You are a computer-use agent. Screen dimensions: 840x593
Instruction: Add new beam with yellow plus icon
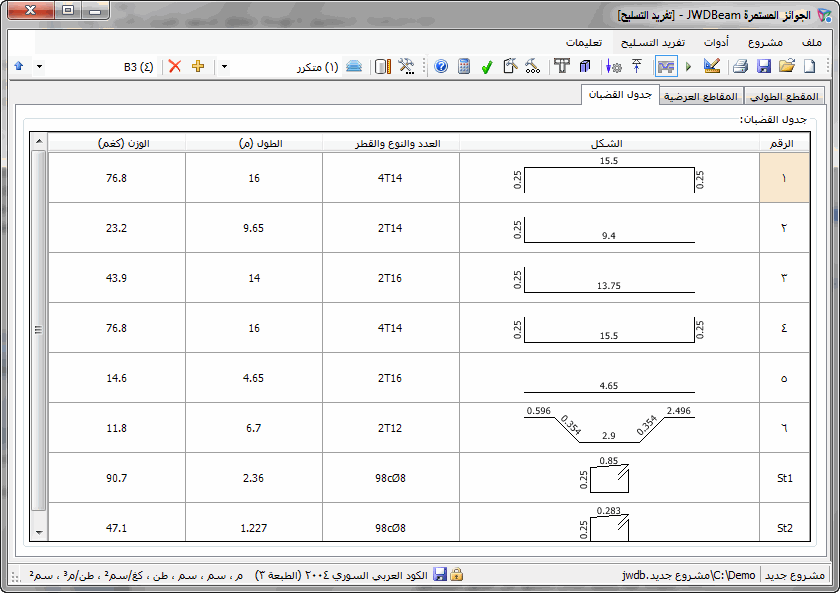pyautogui.click(x=198, y=66)
